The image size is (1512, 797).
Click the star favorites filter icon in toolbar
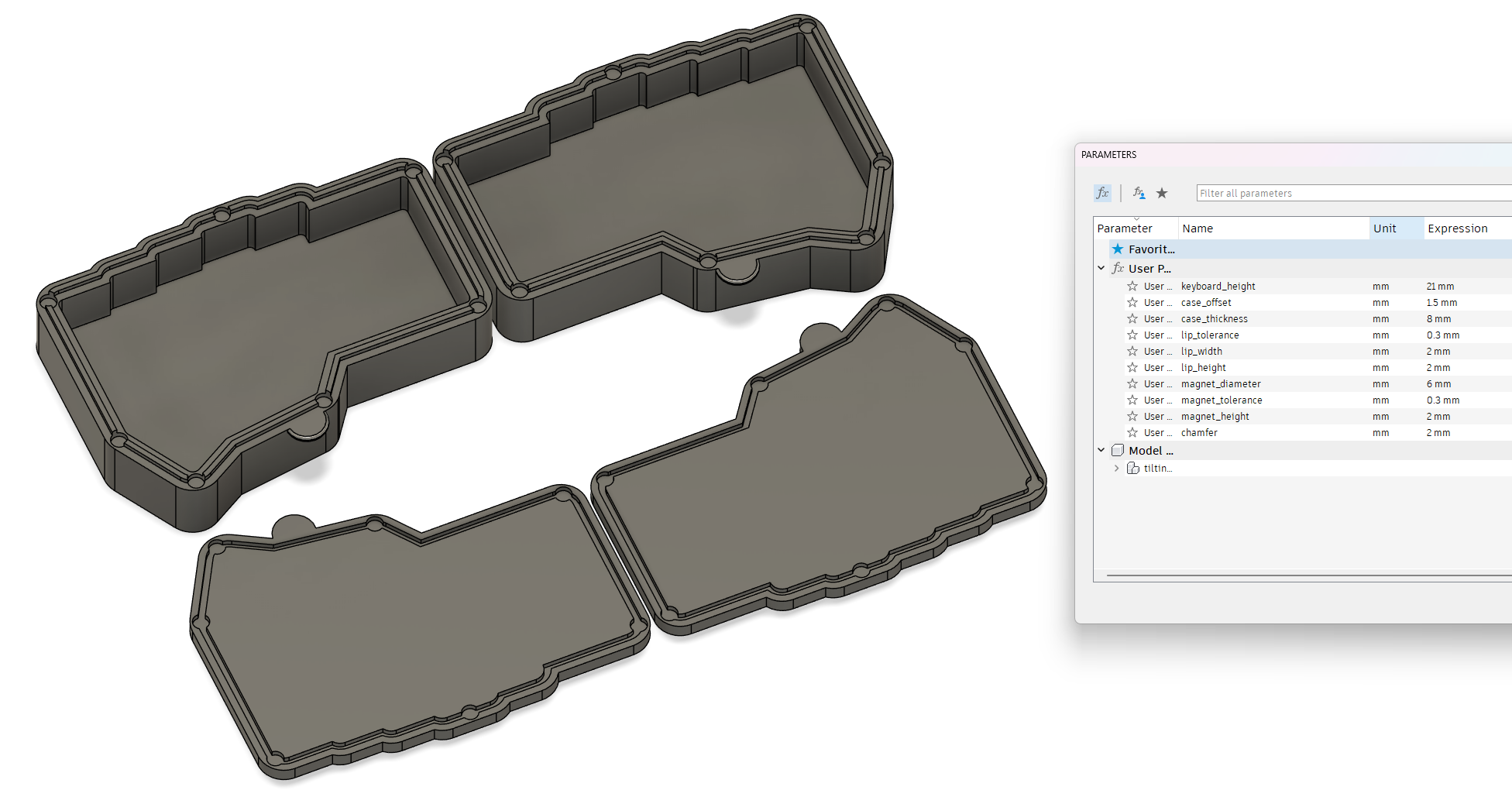[x=1162, y=193]
